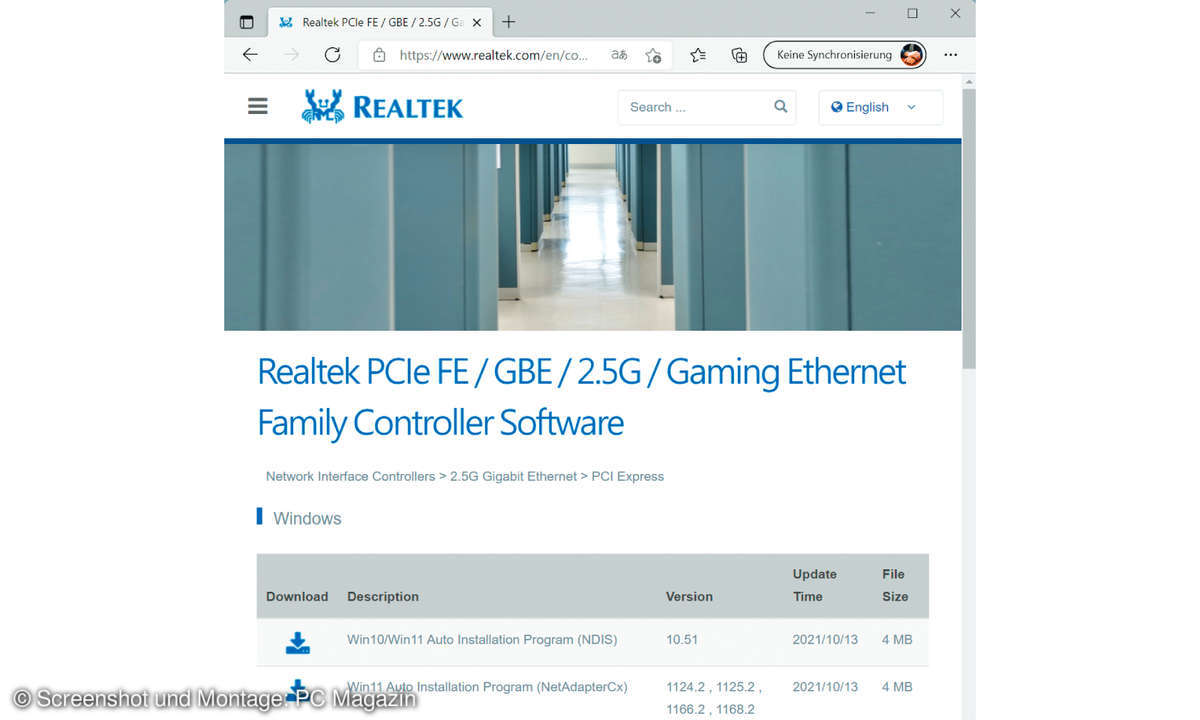Click the search magnifier icon

(x=781, y=107)
